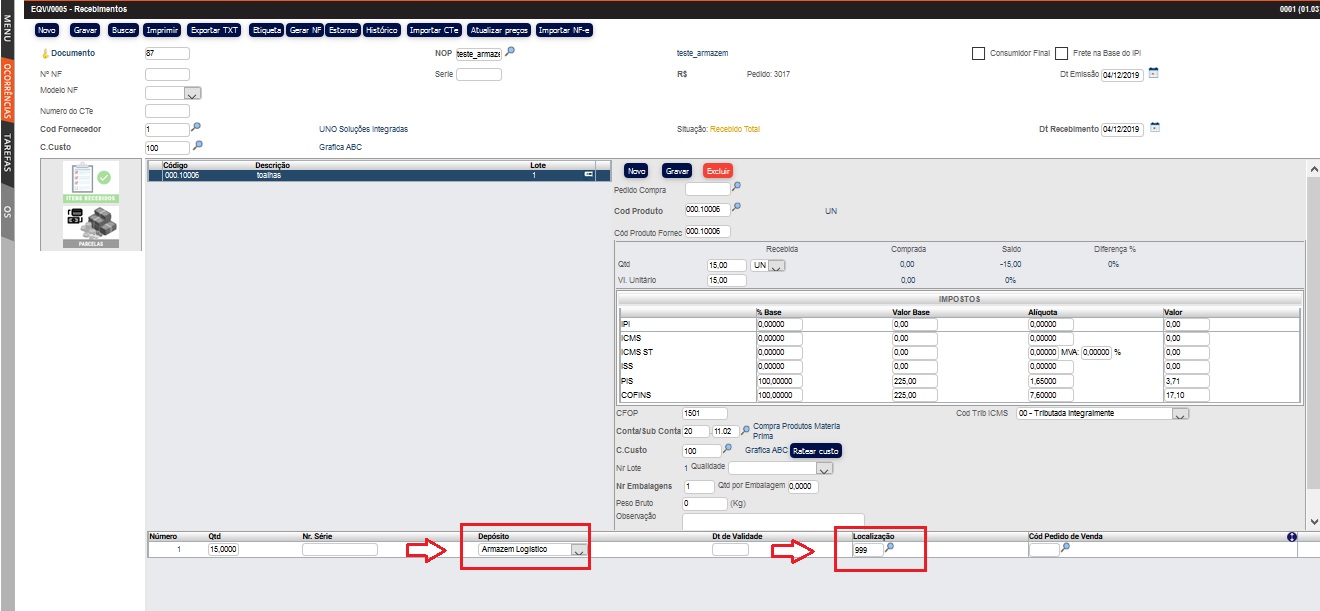
Task: Click the Cod Produto lookup magnifier
Action: point(737,208)
